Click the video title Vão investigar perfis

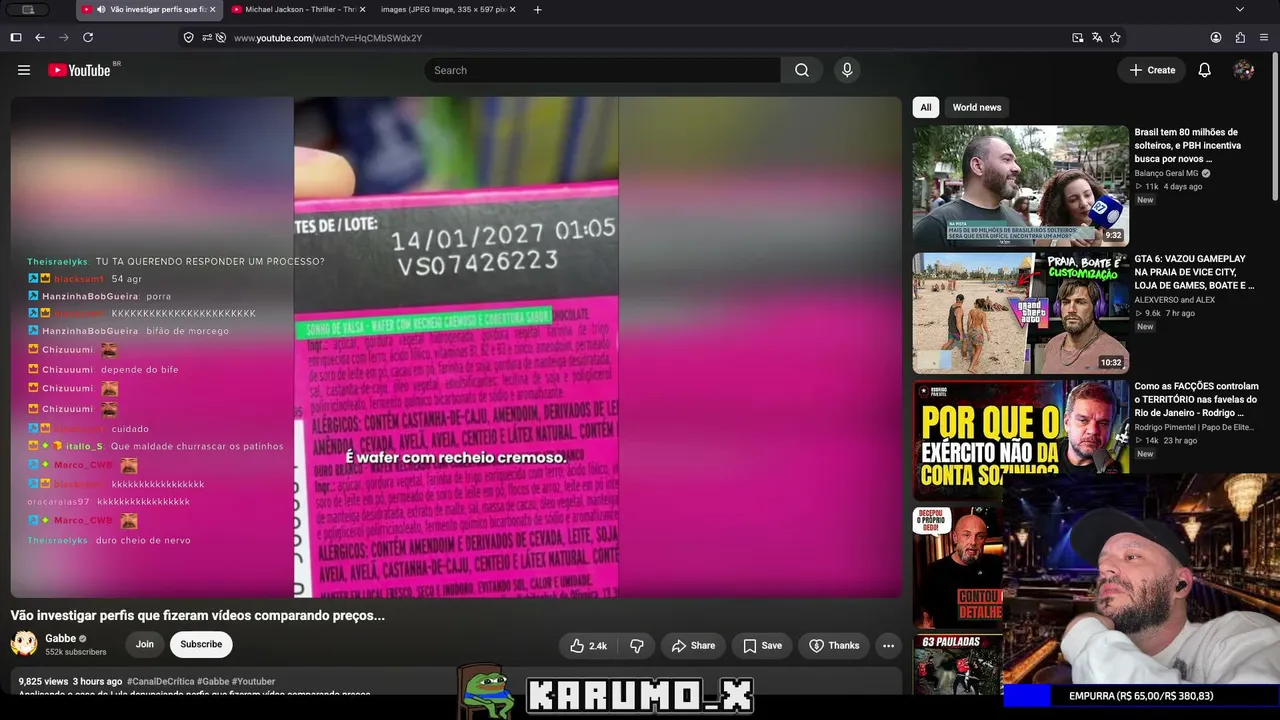198,615
